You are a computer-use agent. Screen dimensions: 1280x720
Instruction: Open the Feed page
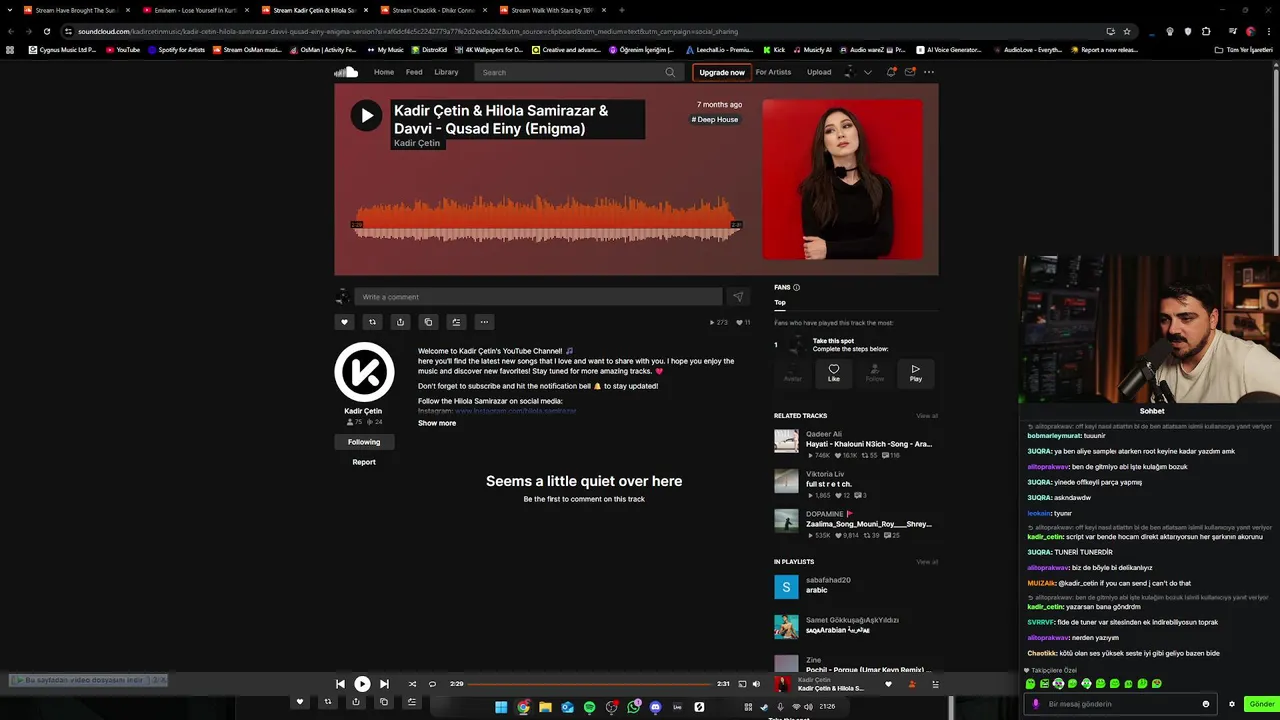pos(414,72)
